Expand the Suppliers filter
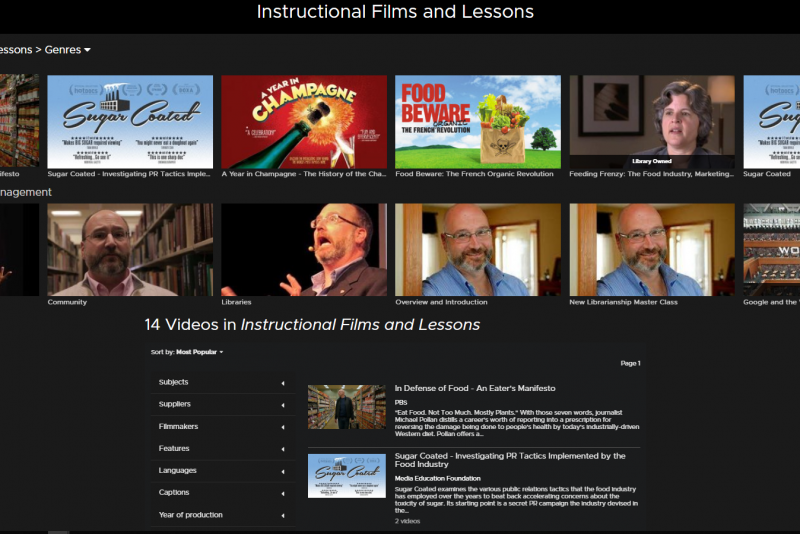This screenshot has height=534, width=800. tap(222, 404)
